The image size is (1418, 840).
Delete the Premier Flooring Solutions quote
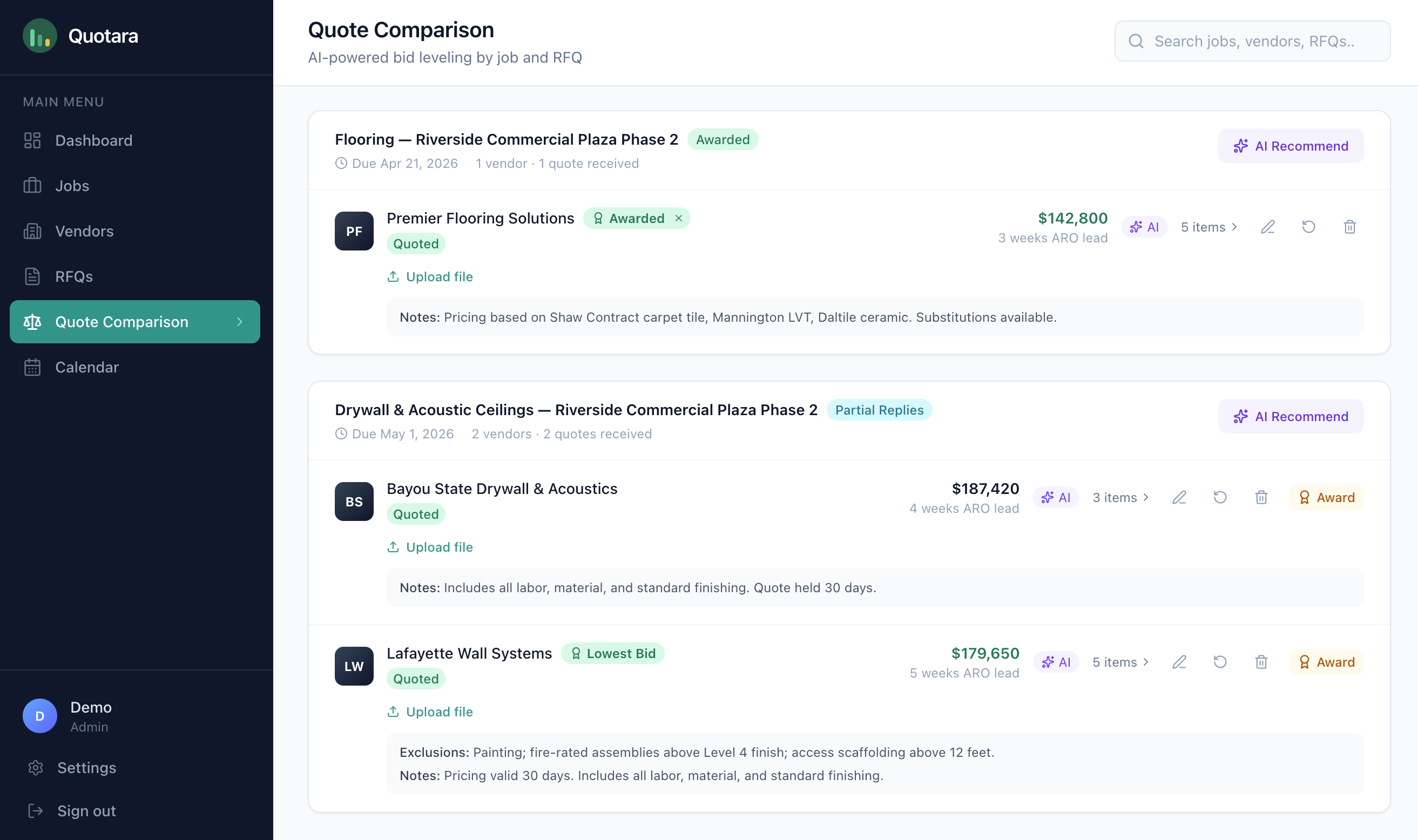click(x=1349, y=227)
